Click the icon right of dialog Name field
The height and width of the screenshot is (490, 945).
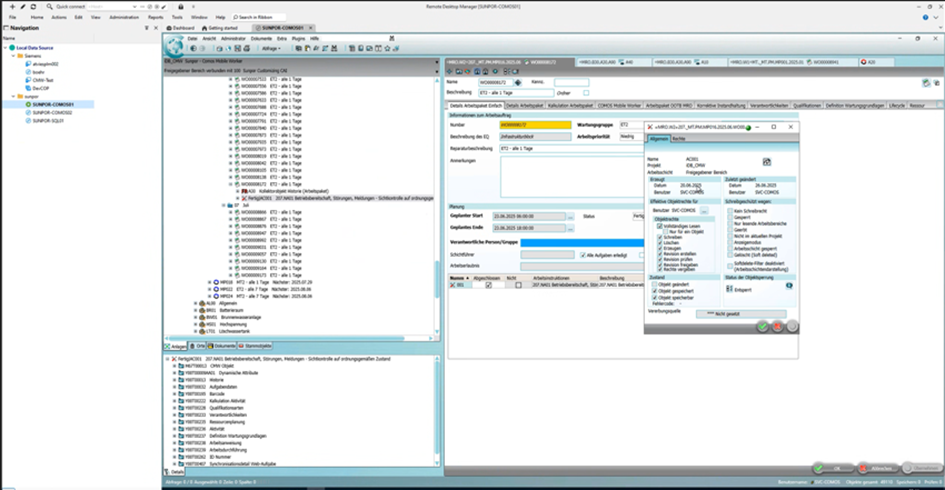[767, 161]
